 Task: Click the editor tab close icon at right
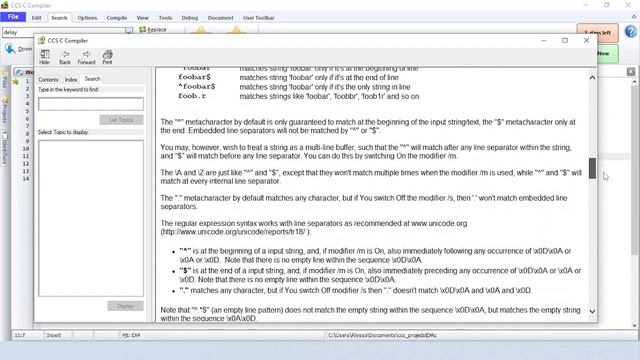click(631, 72)
